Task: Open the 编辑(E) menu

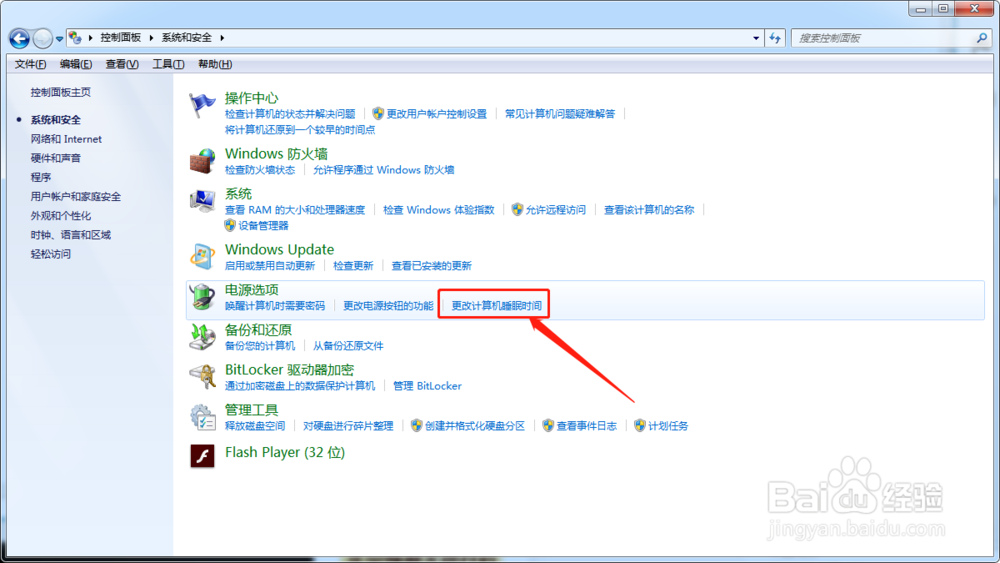Action: [76, 64]
